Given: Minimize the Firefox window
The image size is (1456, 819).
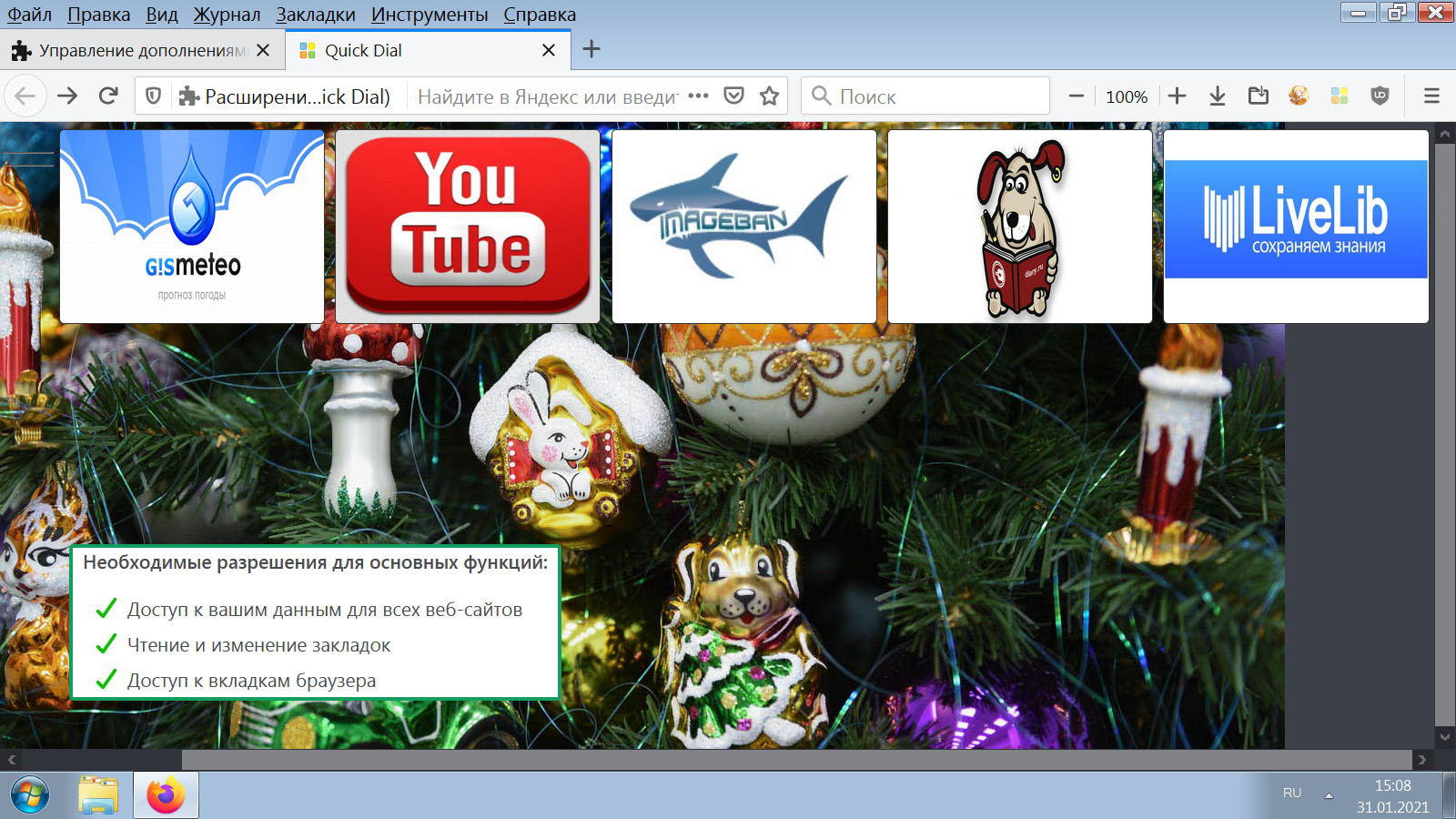Looking at the screenshot, I should pyautogui.click(x=1359, y=13).
